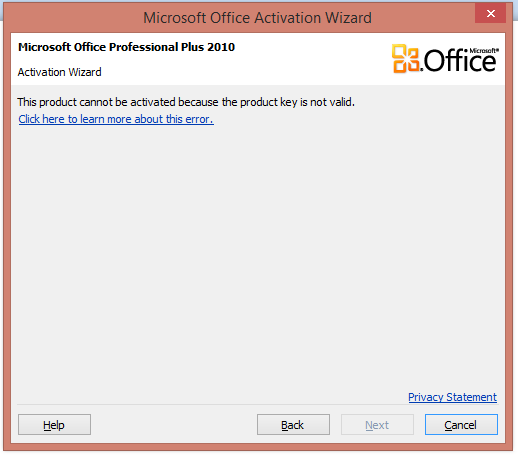The image size is (518, 456).
Task: Go Back to the previous wizard step
Action: [x=293, y=425]
